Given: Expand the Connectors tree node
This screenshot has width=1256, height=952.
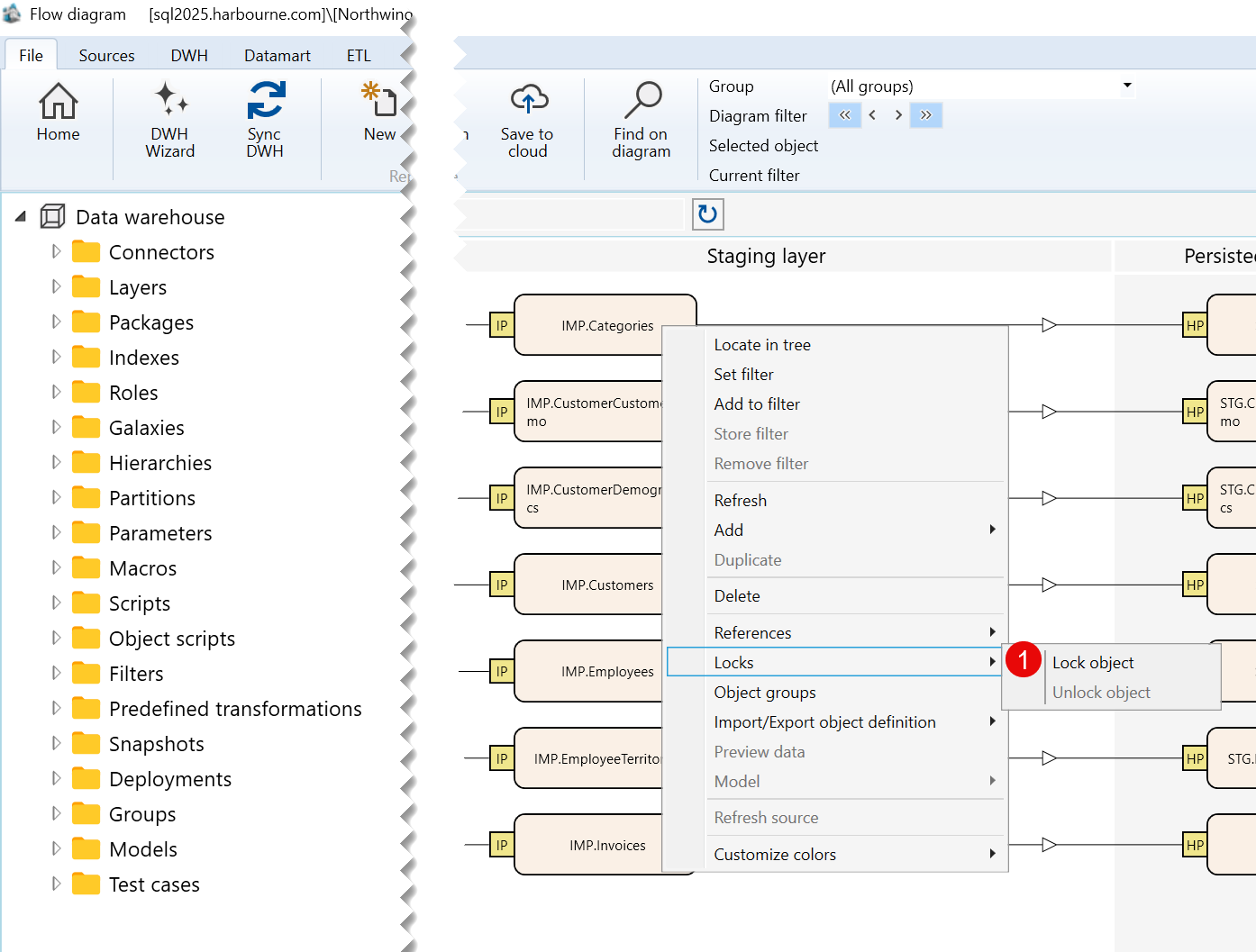Looking at the screenshot, I should click(x=56, y=251).
